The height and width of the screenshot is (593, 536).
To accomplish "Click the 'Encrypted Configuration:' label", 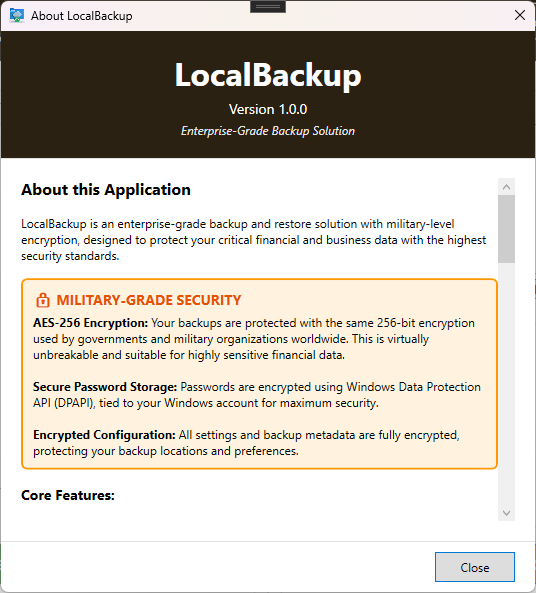I will pos(104,435).
